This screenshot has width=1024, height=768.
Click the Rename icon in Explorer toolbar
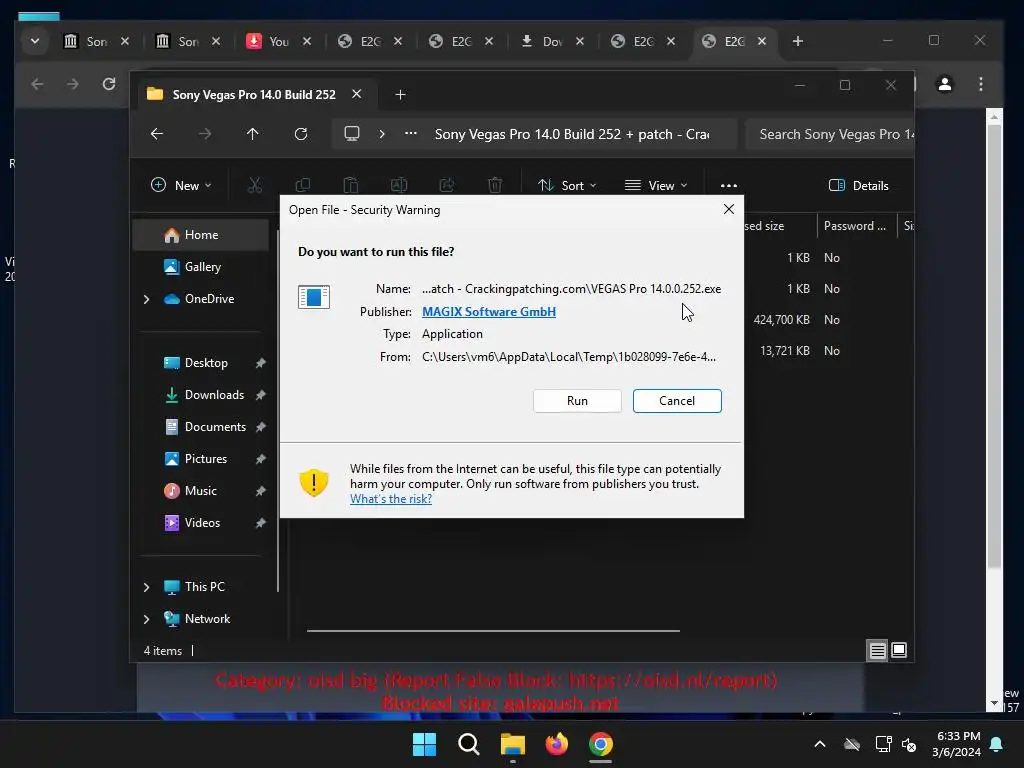pyautogui.click(x=399, y=185)
